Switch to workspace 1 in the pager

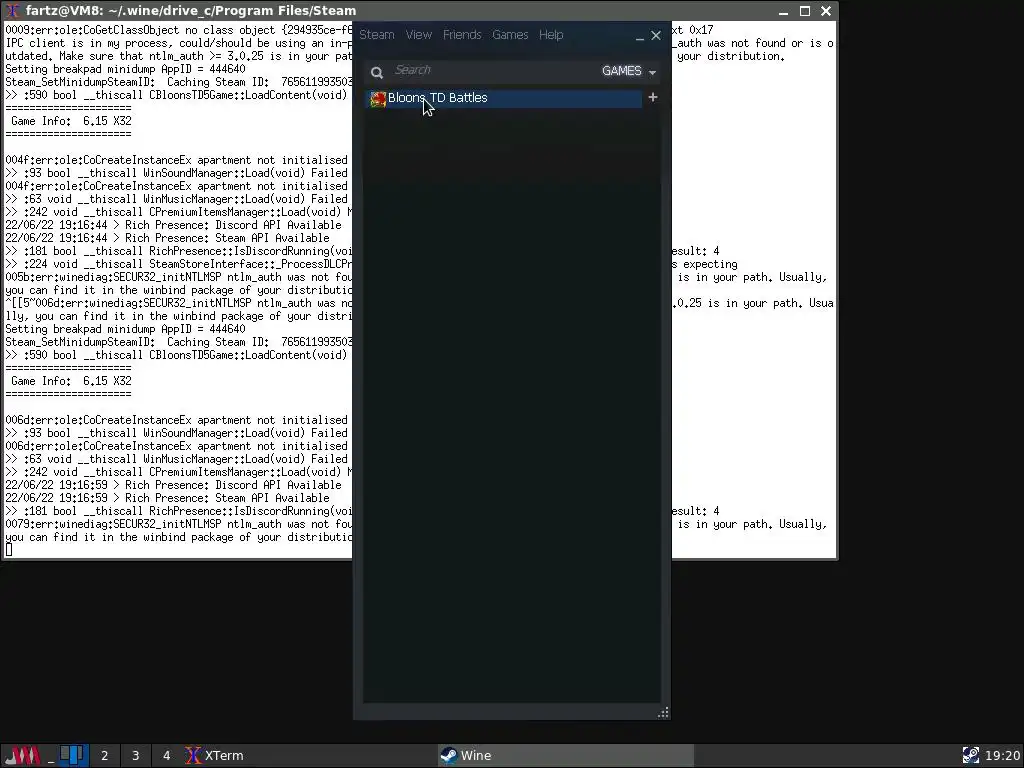(72, 755)
